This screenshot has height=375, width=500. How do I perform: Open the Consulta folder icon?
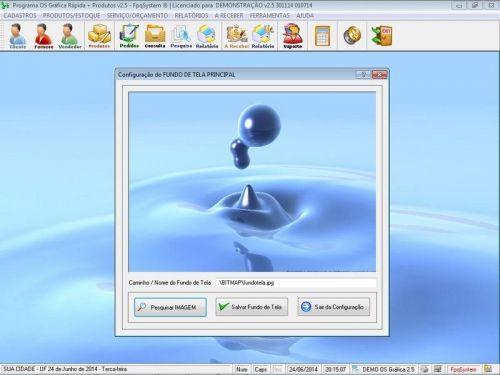pyautogui.click(x=155, y=36)
